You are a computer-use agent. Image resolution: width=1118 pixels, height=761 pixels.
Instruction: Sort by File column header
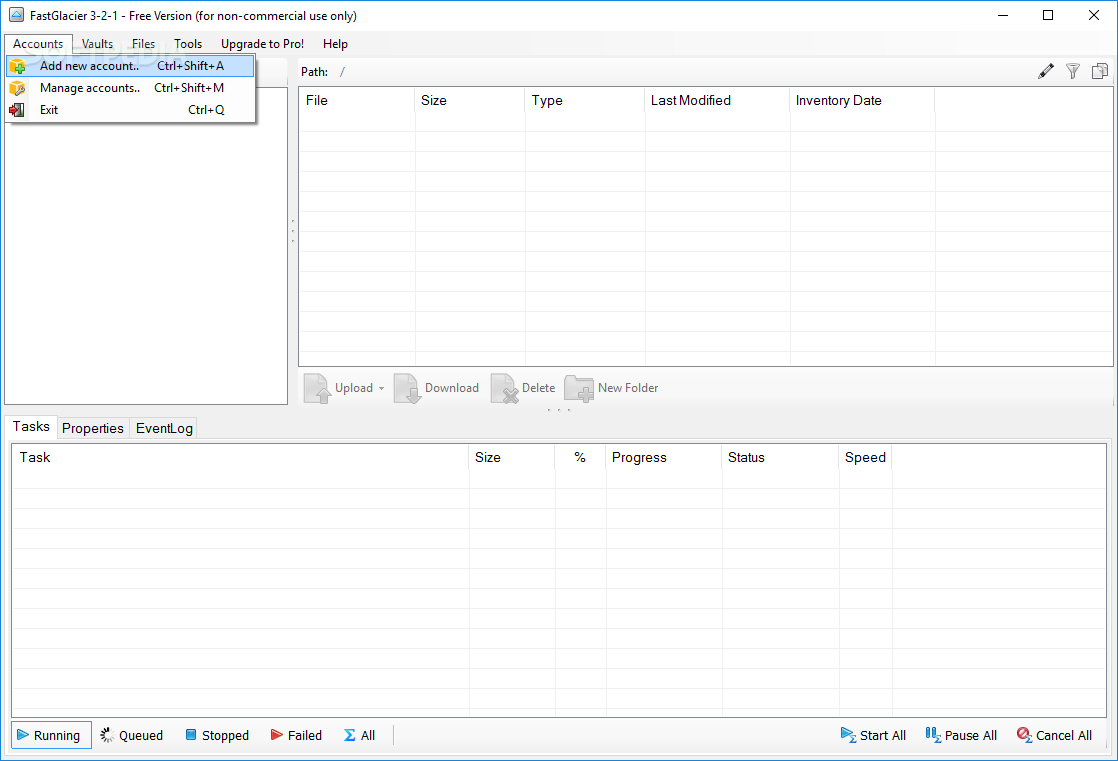click(x=357, y=101)
